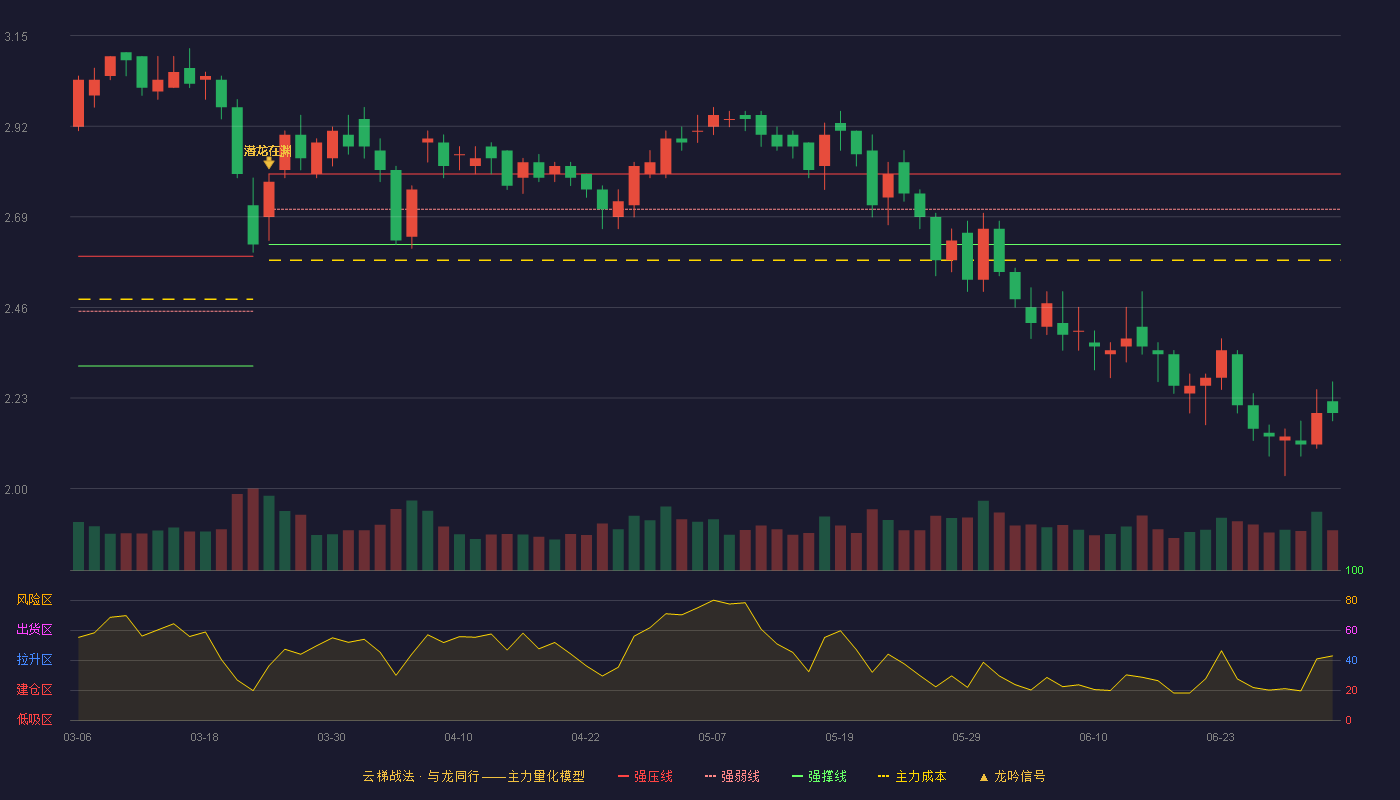Toggle the 强弱线 legend entry
The image size is (1400, 800).
tap(732, 776)
